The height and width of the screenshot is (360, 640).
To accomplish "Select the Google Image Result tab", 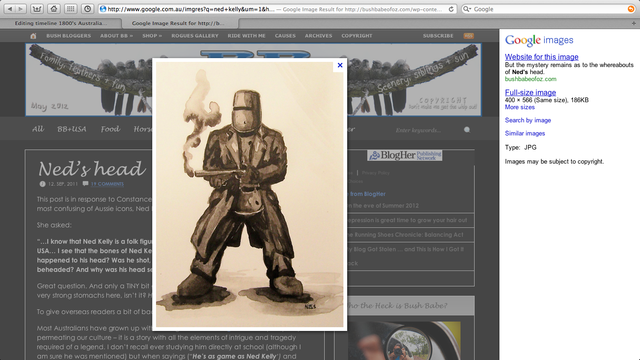I will [178, 23].
